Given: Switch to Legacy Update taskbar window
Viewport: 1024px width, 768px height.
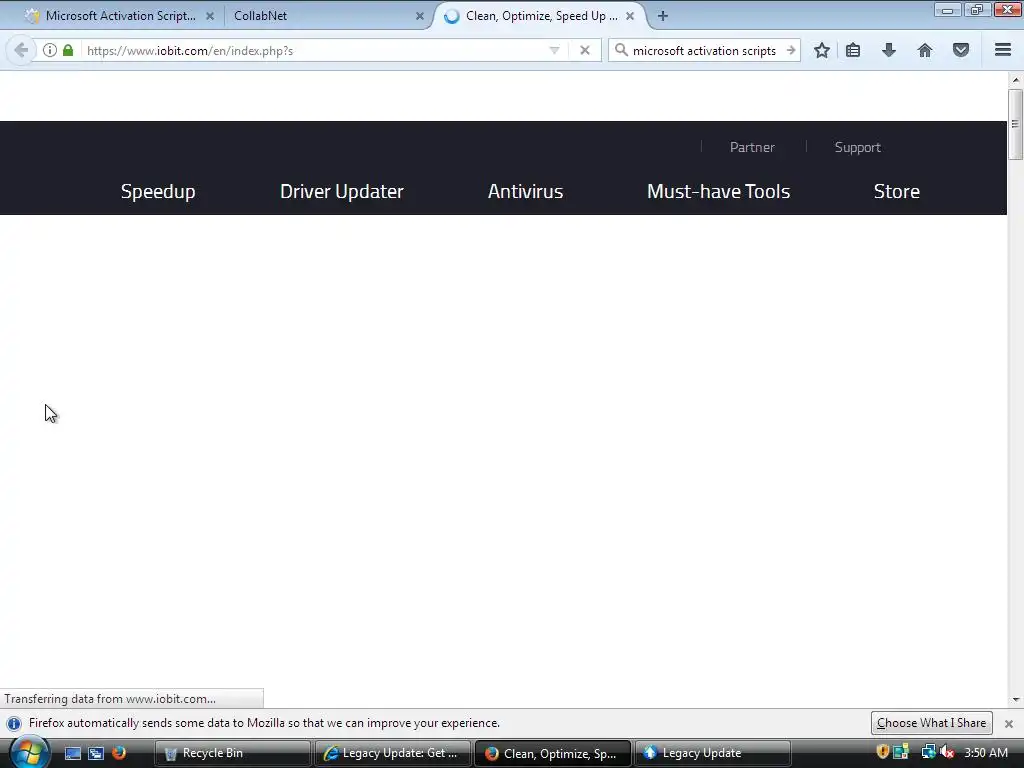Looking at the screenshot, I should 712,753.
